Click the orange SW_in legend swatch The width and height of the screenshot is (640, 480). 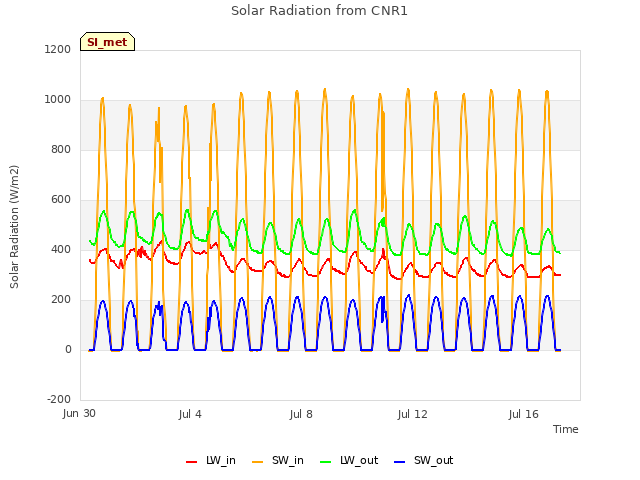point(258,462)
